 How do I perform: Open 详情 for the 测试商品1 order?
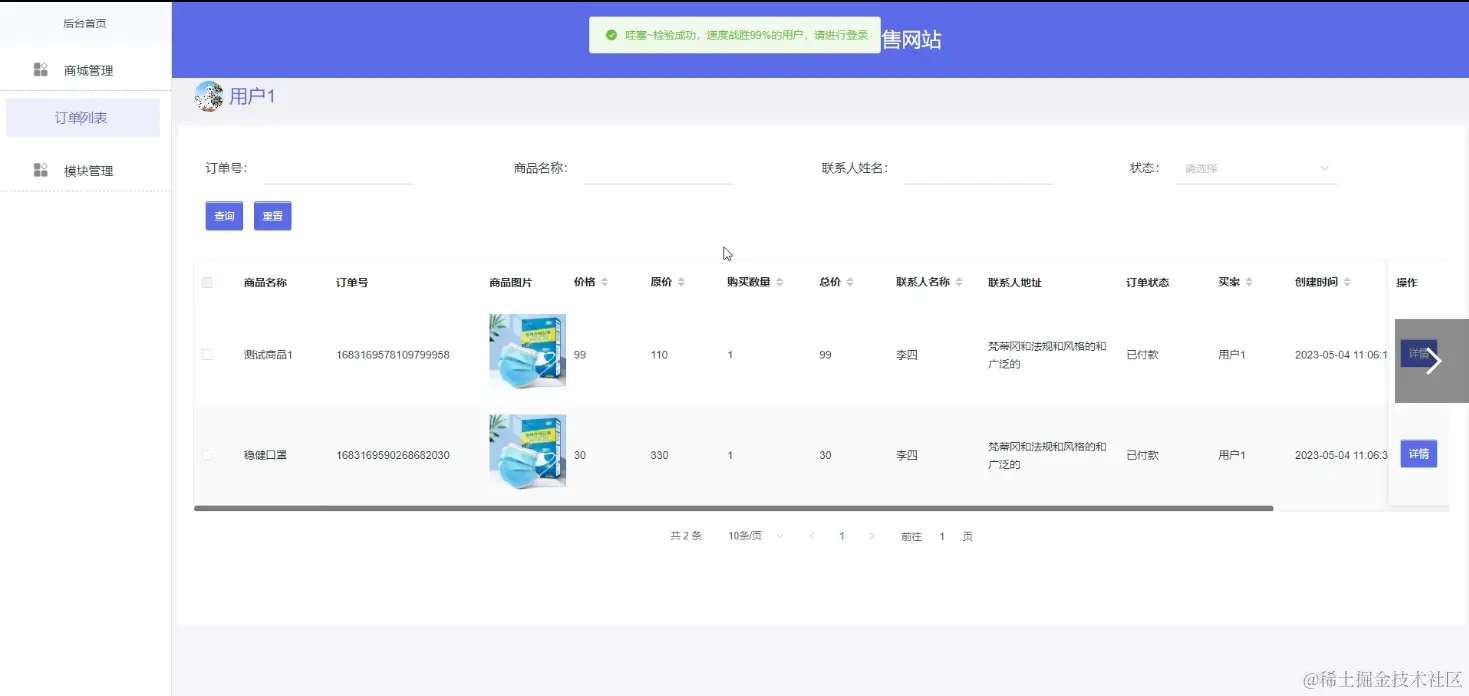coord(1418,354)
